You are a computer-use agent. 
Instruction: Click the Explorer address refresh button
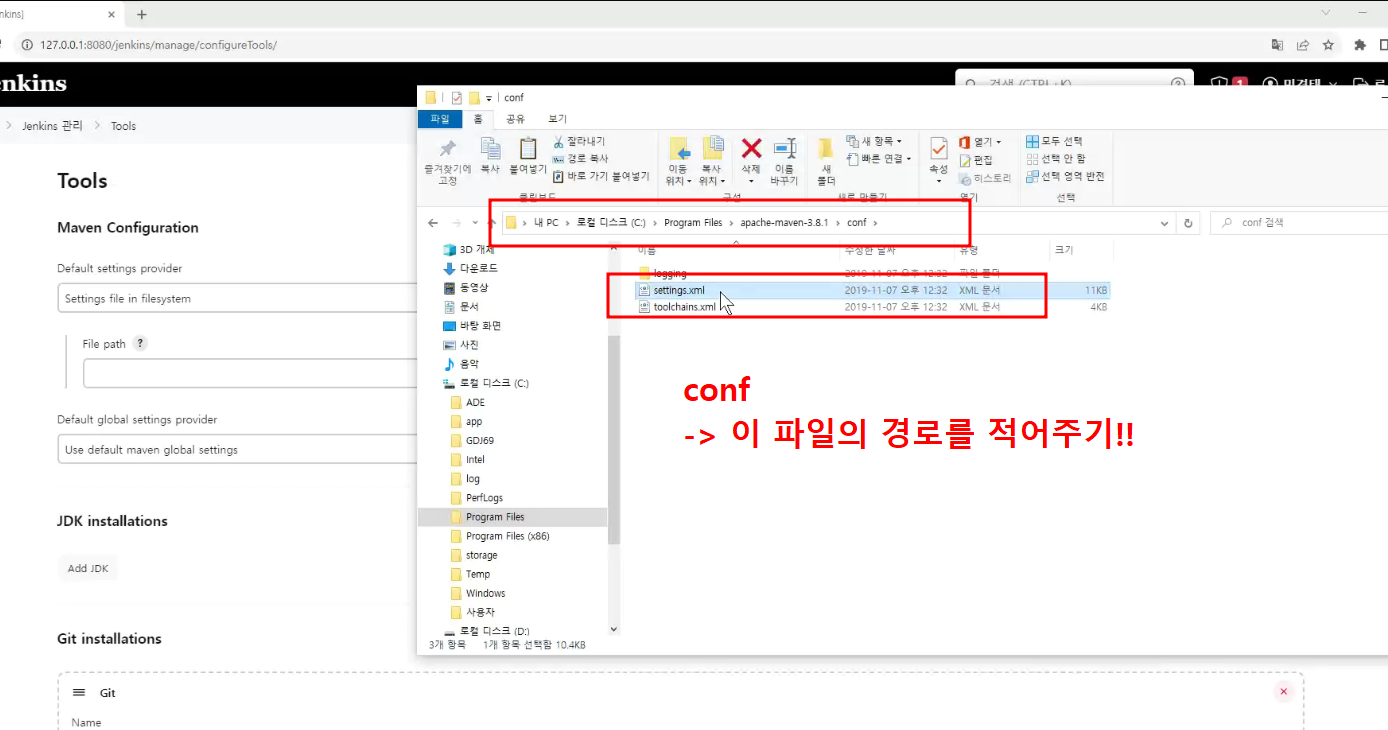(1188, 223)
